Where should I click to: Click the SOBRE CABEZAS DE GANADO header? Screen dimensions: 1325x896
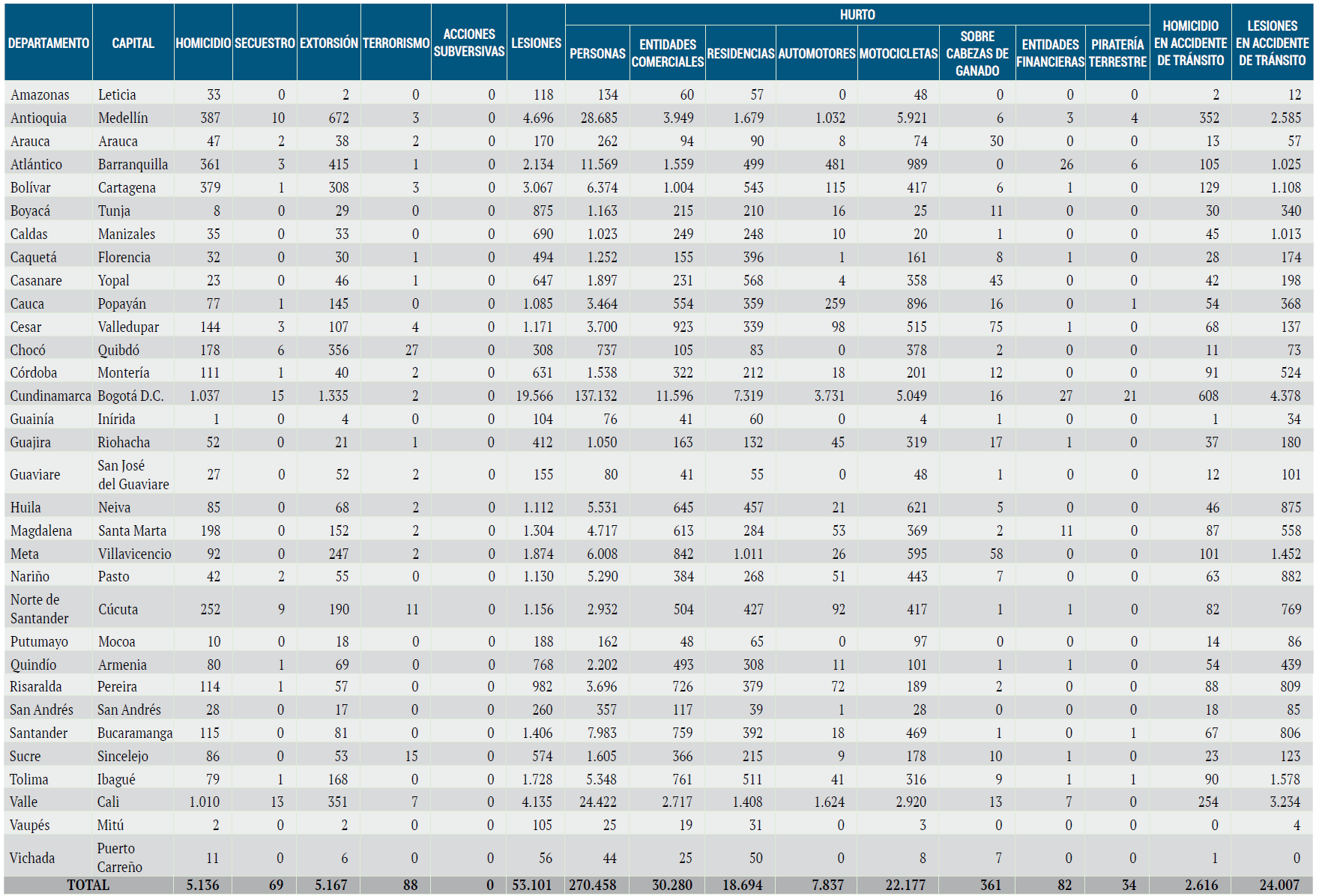(x=977, y=53)
